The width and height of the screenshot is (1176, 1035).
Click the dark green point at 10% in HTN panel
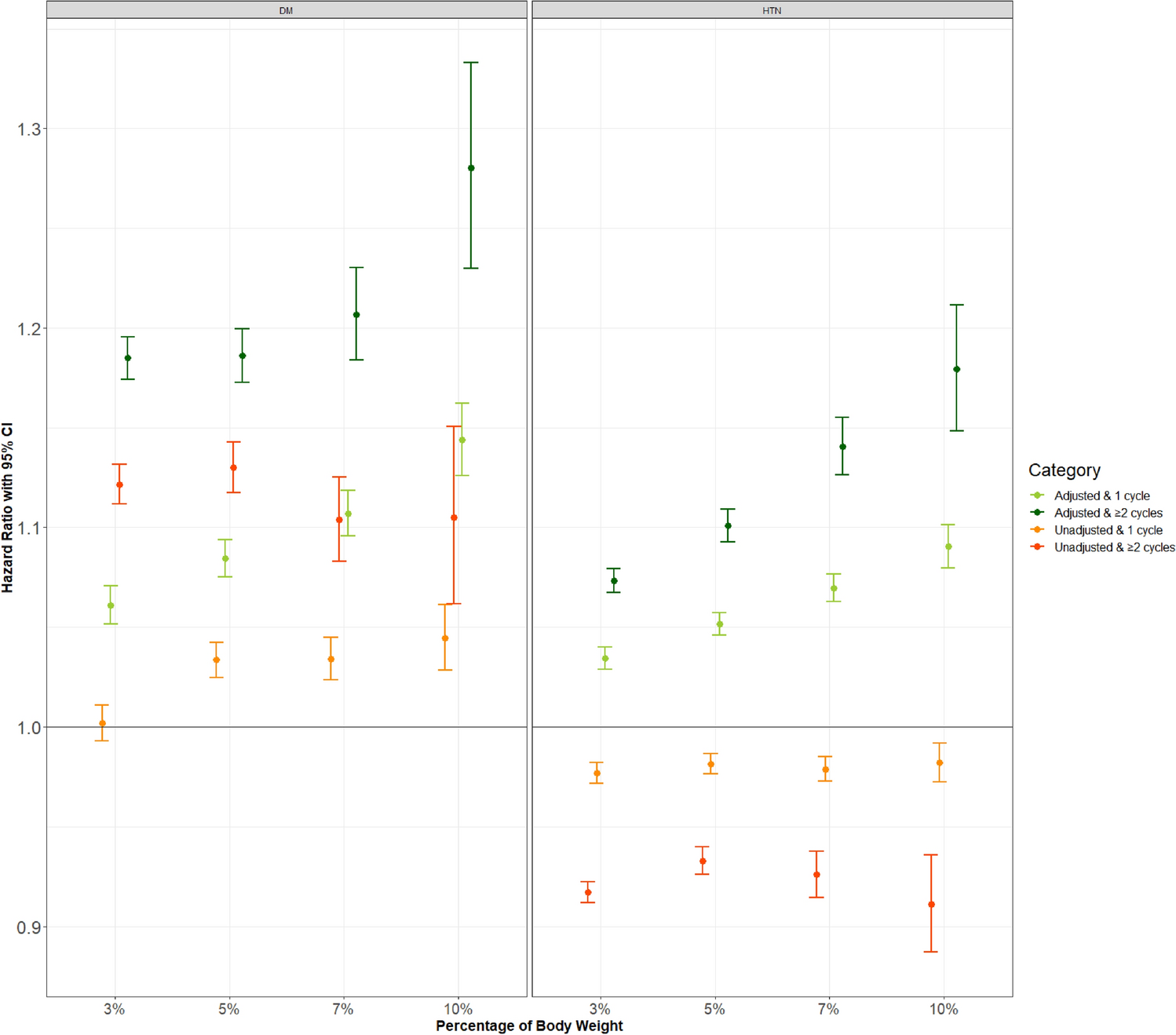tap(956, 369)
